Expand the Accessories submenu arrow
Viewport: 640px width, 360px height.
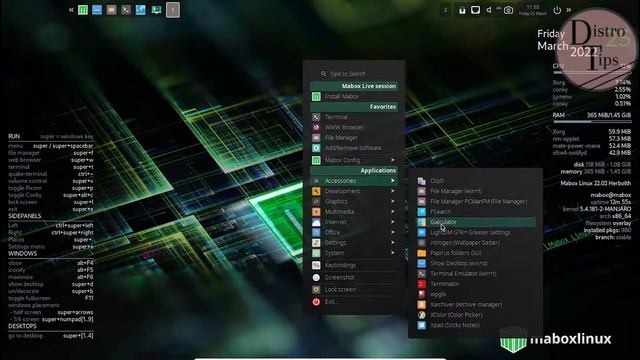[393, 180]
